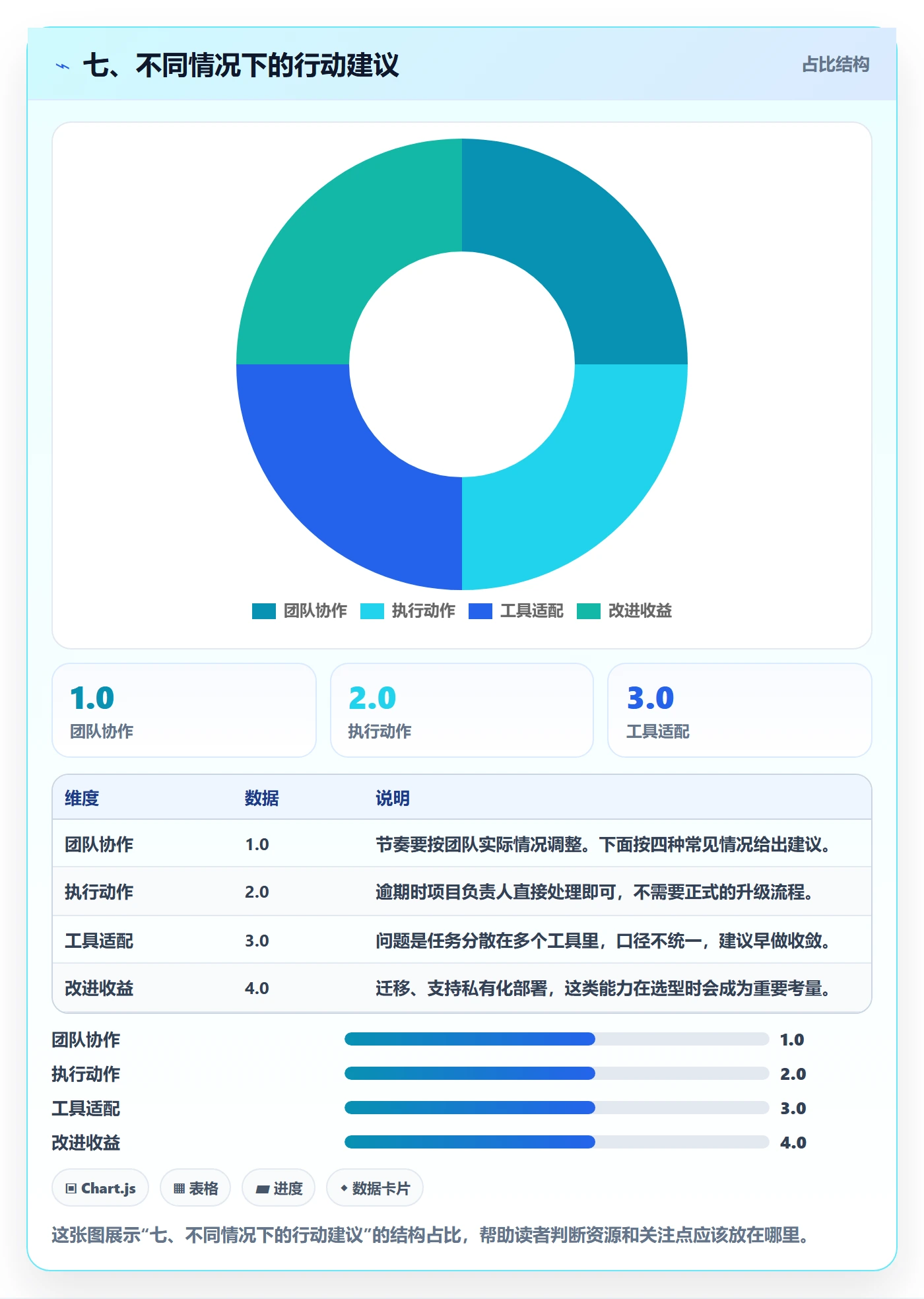Viewport: 924px width, 1299px height.
Task: Click the 改进收益 progress bar
Action: tap(556, 1143)
